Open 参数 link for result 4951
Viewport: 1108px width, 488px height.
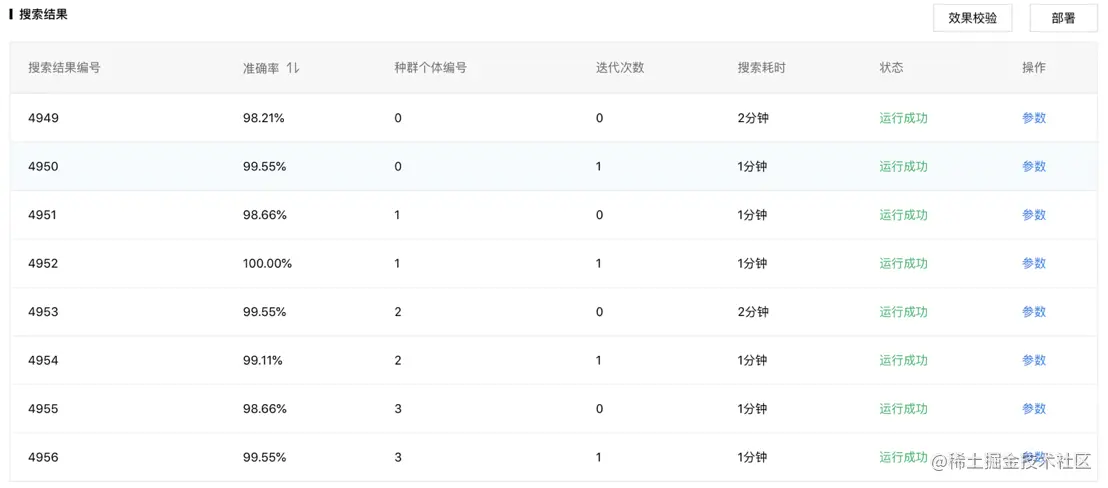coord(1033,215)
